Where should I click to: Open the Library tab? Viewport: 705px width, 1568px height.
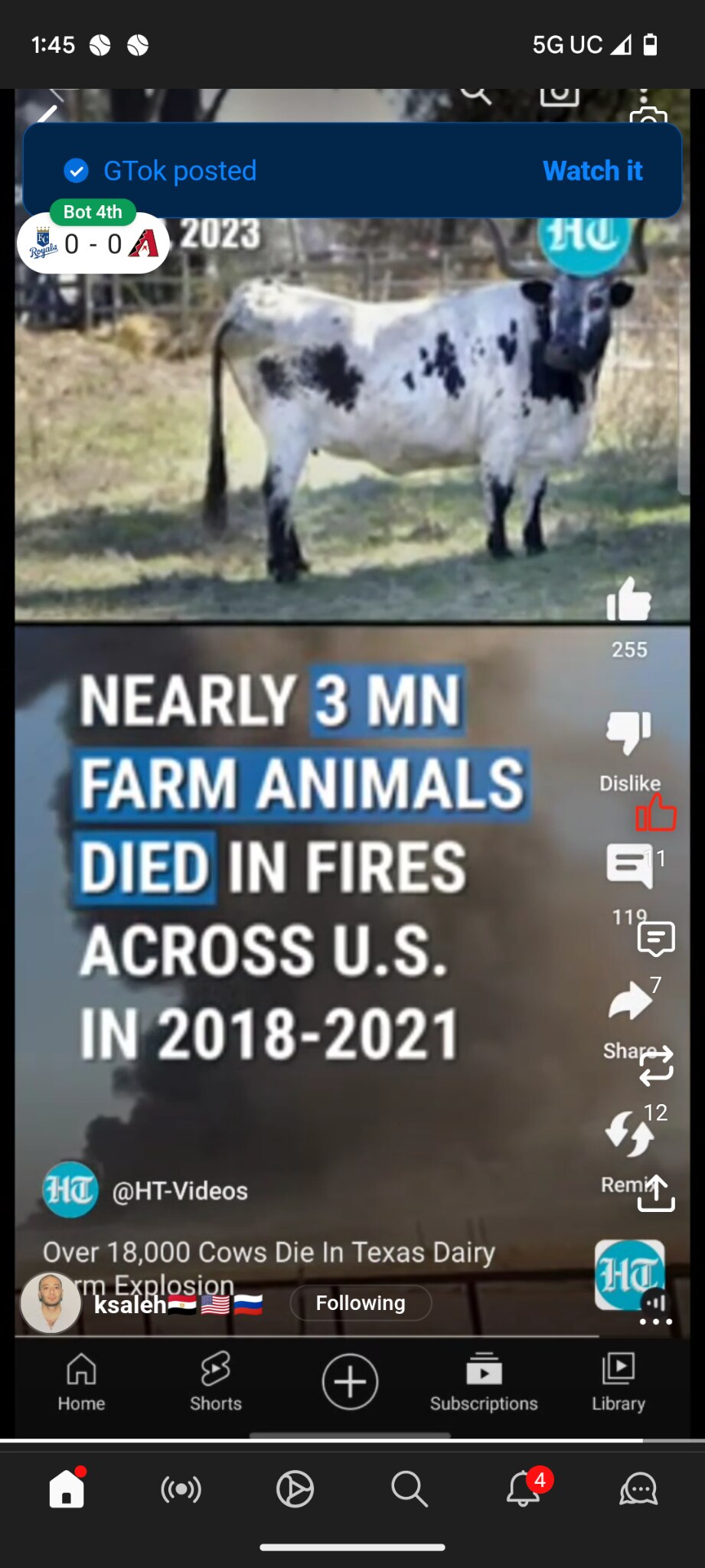coord(619,1381)
